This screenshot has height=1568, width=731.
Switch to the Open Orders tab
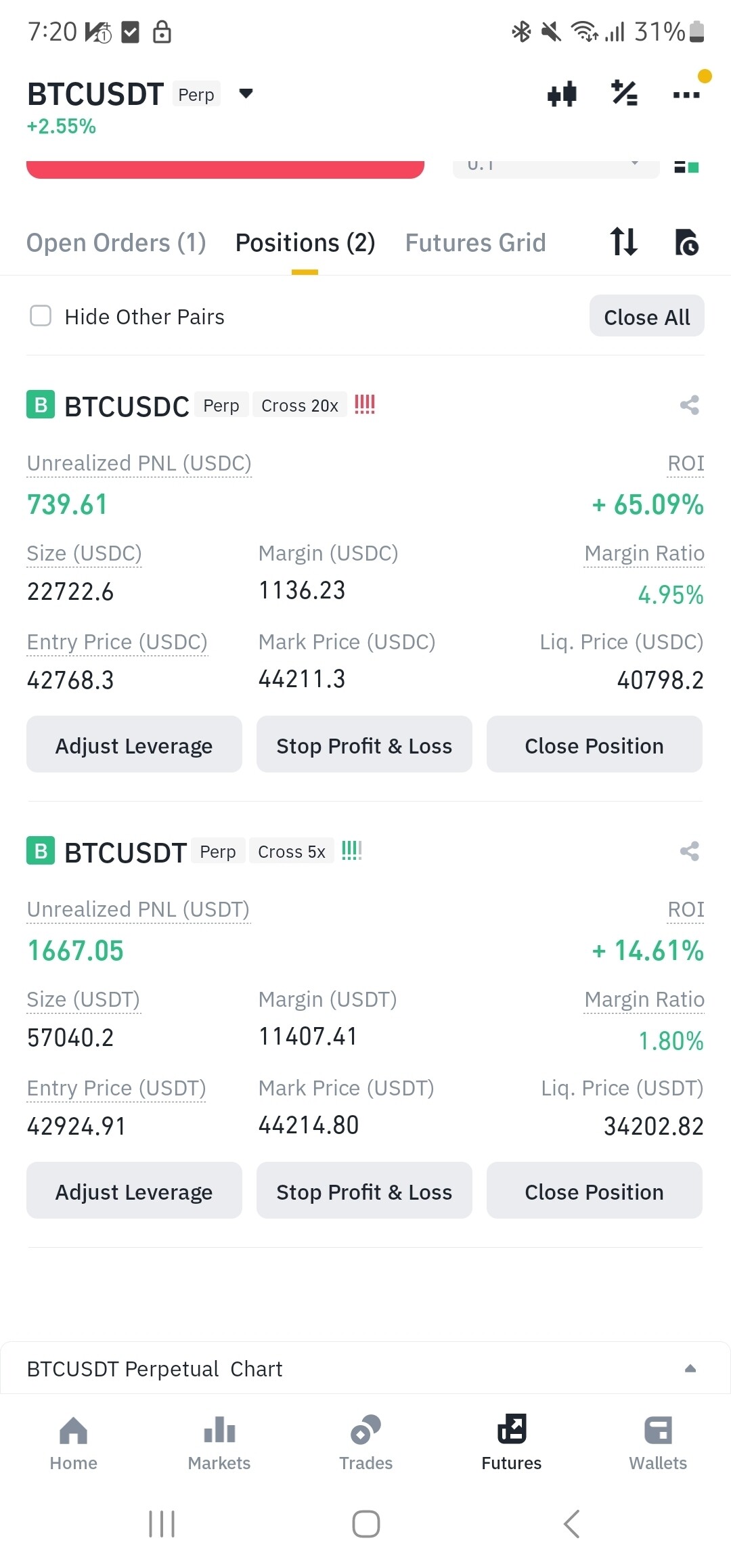[116, 242]
